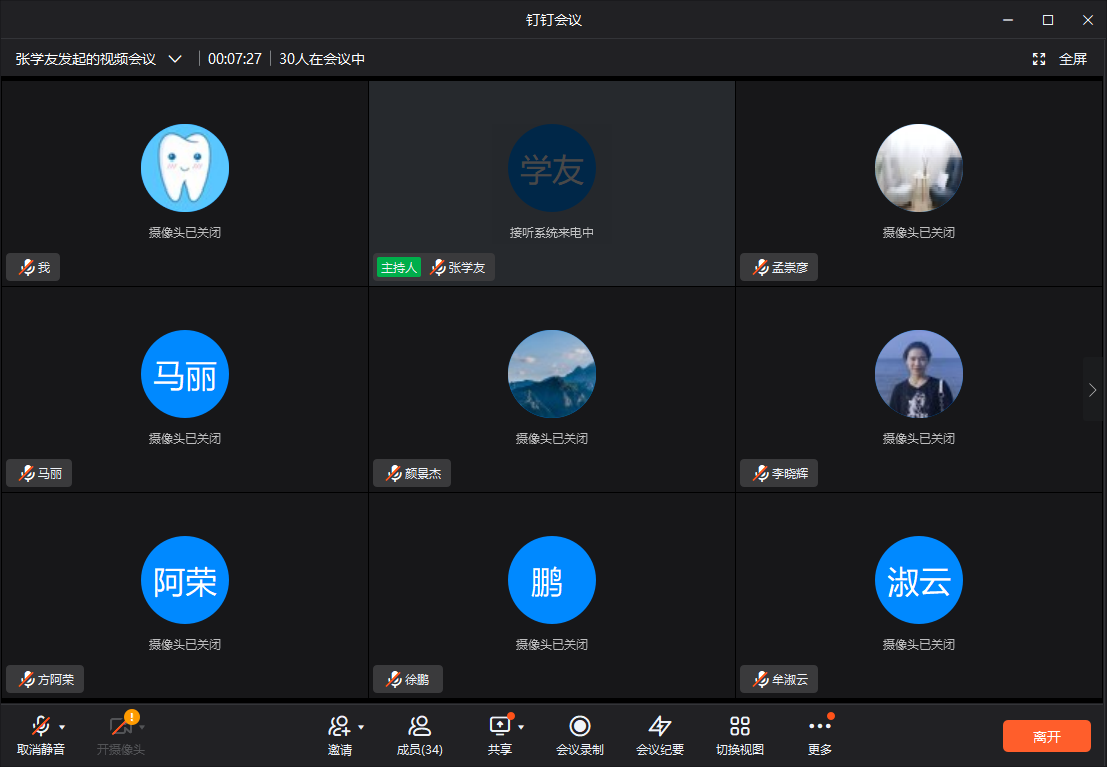Open camera options arrow beside 开摄像头
This screenshot has height=767, width=1107.
(142, 727)
